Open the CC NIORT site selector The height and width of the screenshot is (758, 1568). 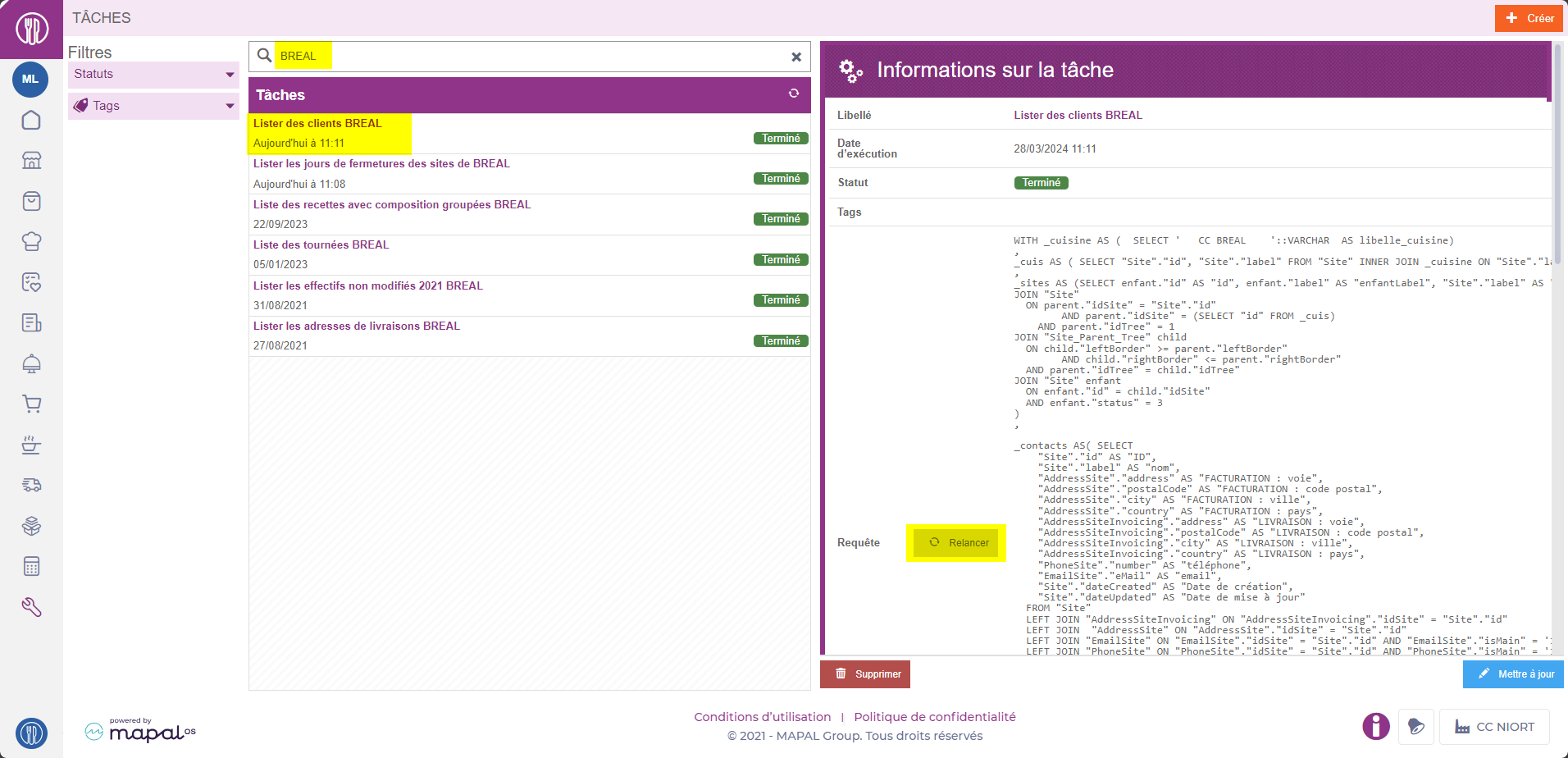pyautogui.click(x=1494, y=727)
